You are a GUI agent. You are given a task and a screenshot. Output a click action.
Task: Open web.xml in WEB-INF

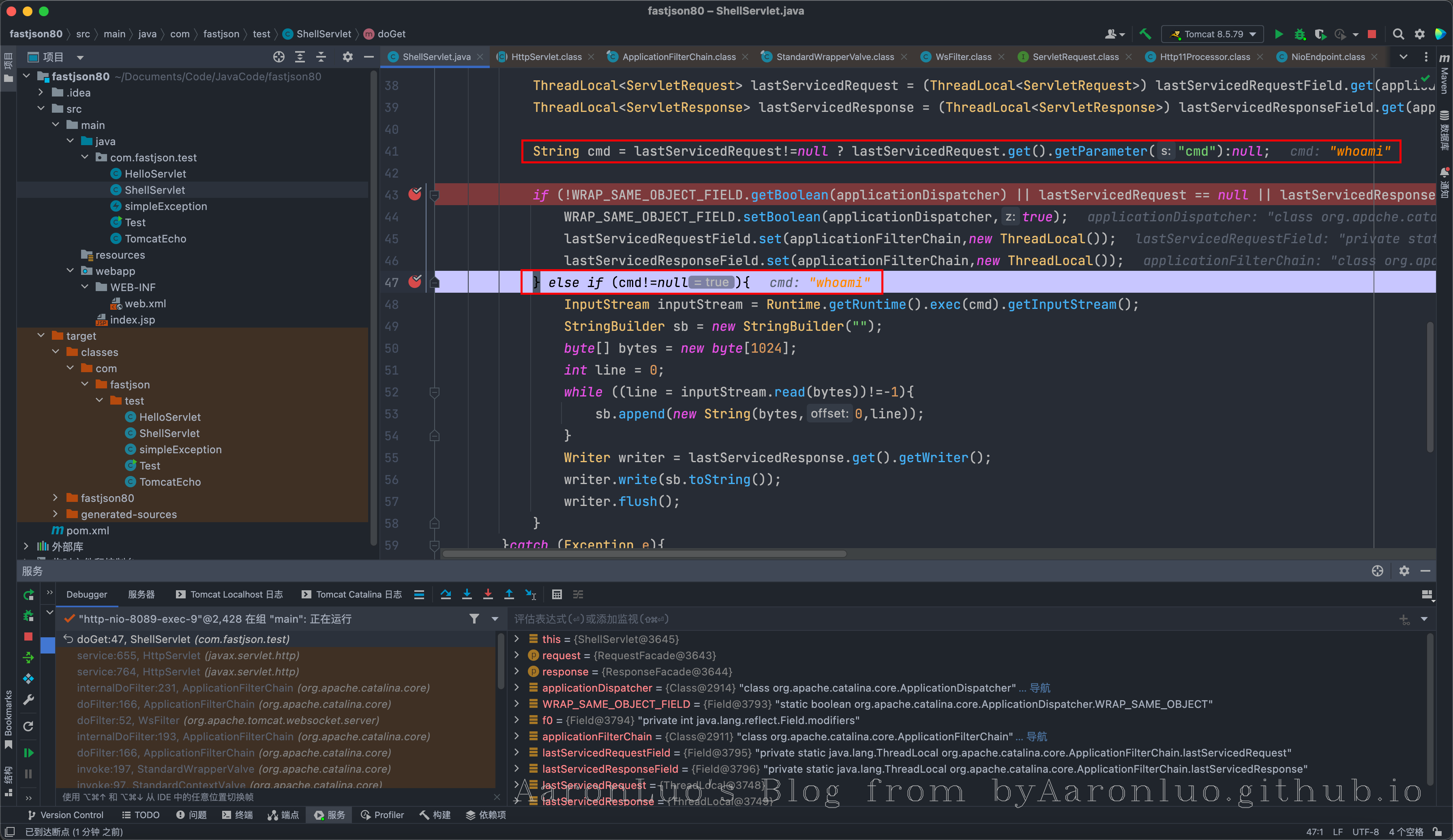145,303
